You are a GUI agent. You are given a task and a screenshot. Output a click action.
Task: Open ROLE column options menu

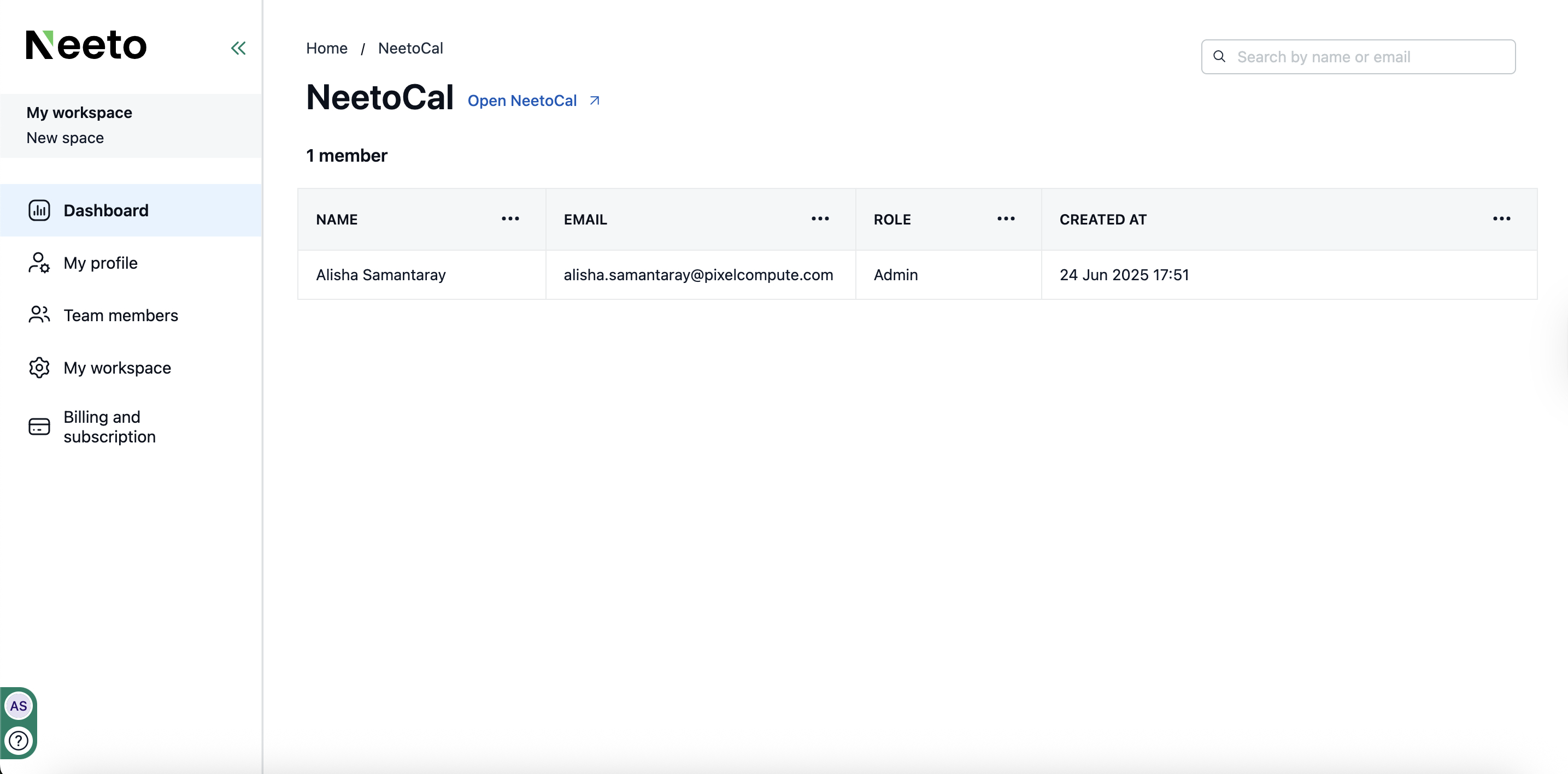pos(1006,218)
